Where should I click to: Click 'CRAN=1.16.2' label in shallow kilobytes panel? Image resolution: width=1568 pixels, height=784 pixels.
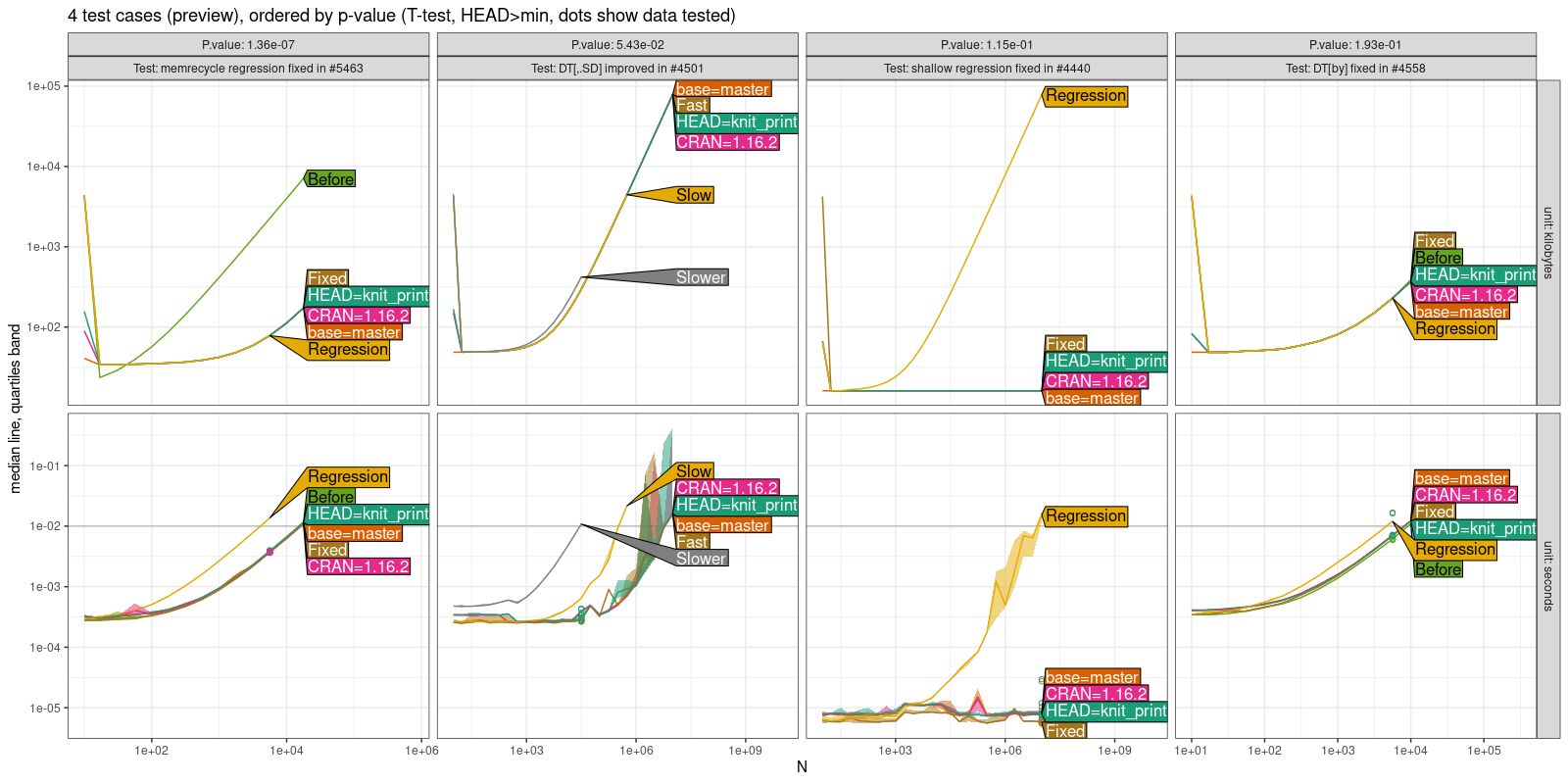(1096, 381)
